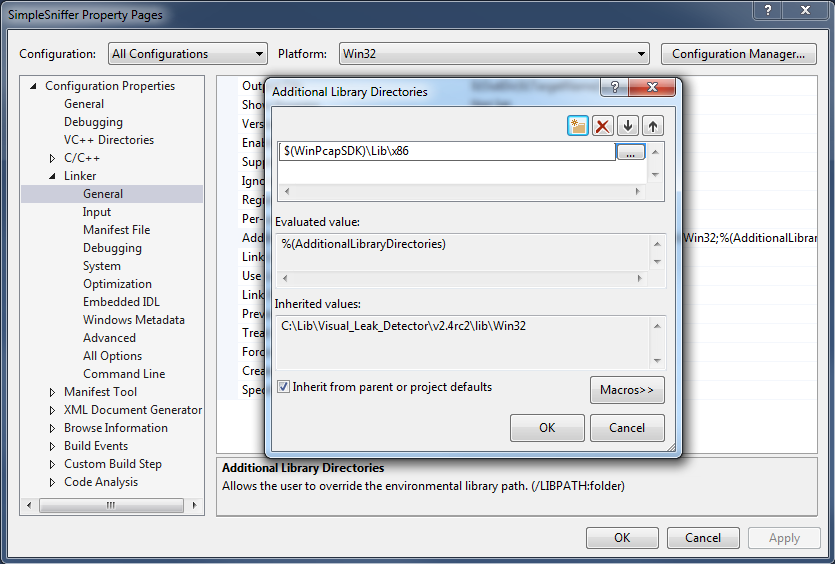The width and height of the screenshot is (835, 564).
Task: Click down arrow of Inherited values scrollbar
Action: [x=657, y=361]
